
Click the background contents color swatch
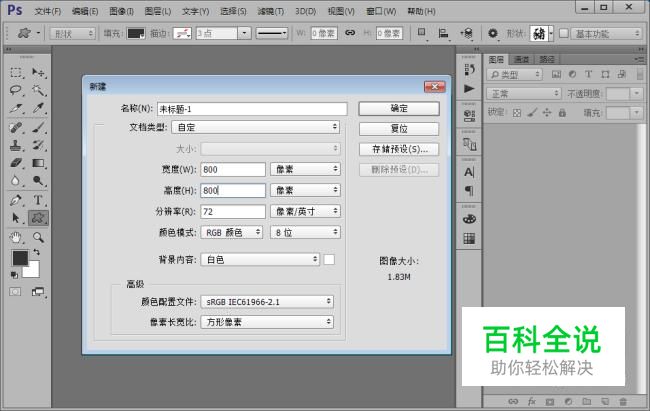(329, 260)
